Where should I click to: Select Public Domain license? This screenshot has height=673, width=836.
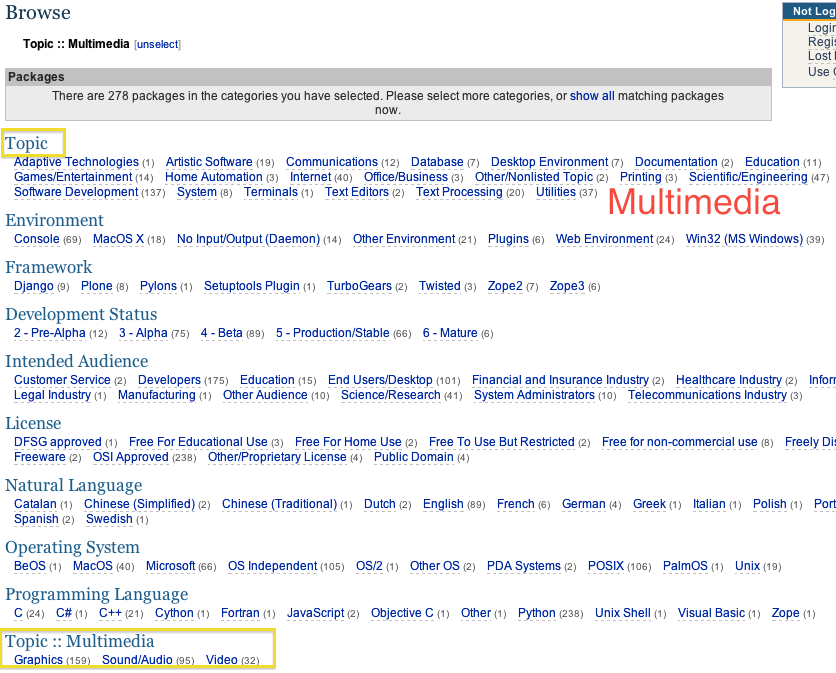[x=414, y=457]
